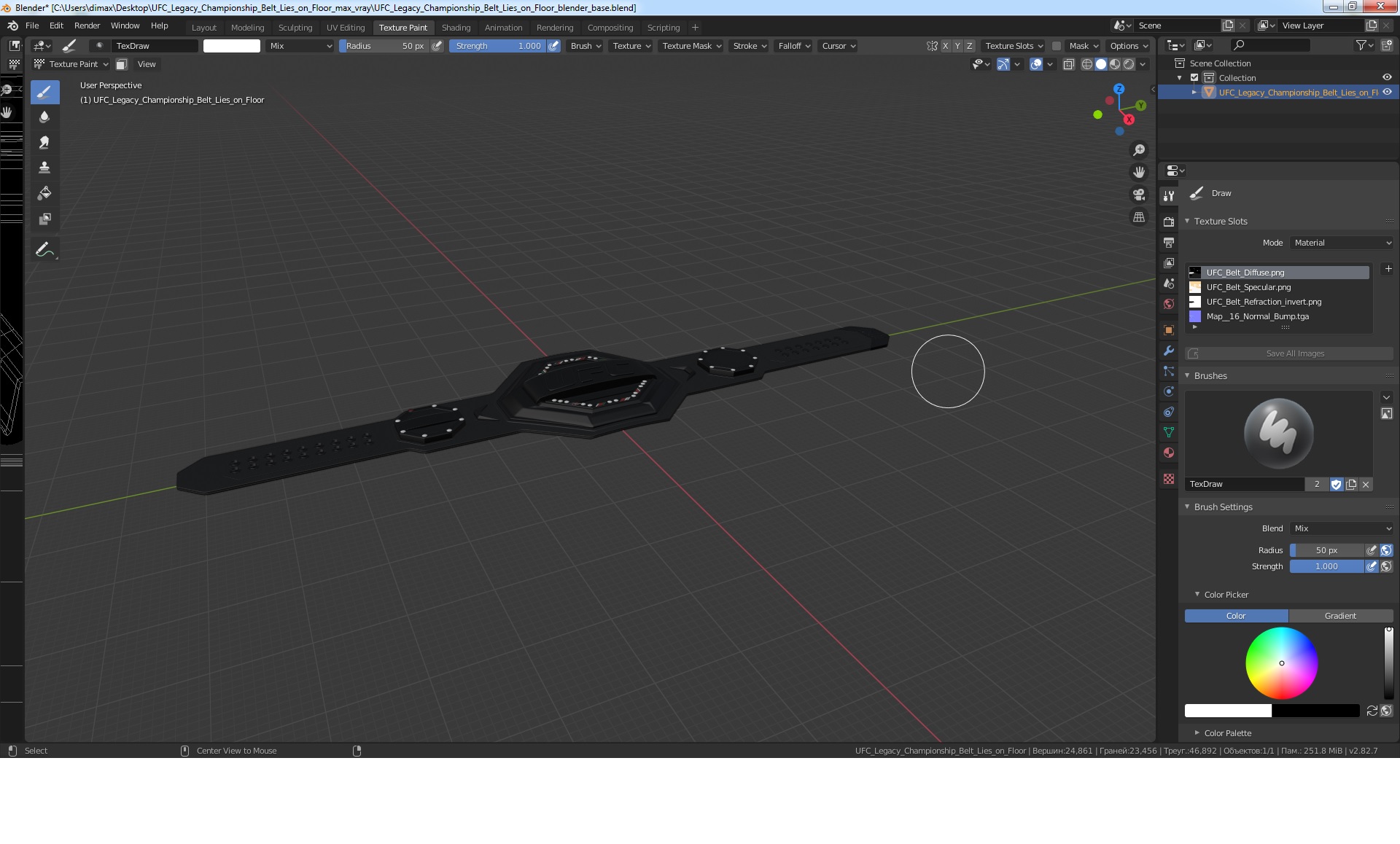Viewport: 1400px width, 844px height.
Task: Open the Texture Mask dropdown
Action: (x=691, y=46)
